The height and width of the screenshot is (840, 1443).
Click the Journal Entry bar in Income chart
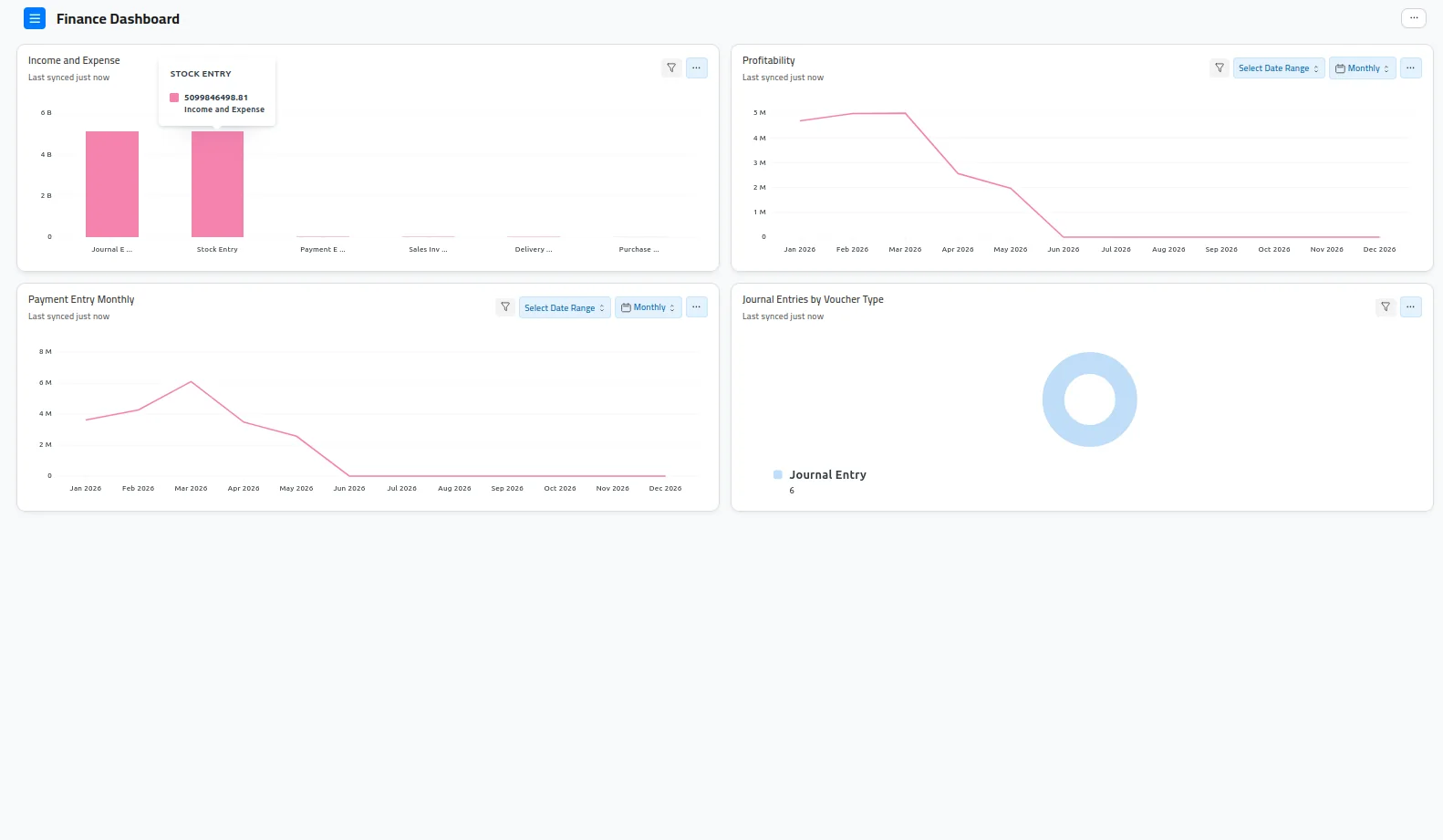(112, 184)
